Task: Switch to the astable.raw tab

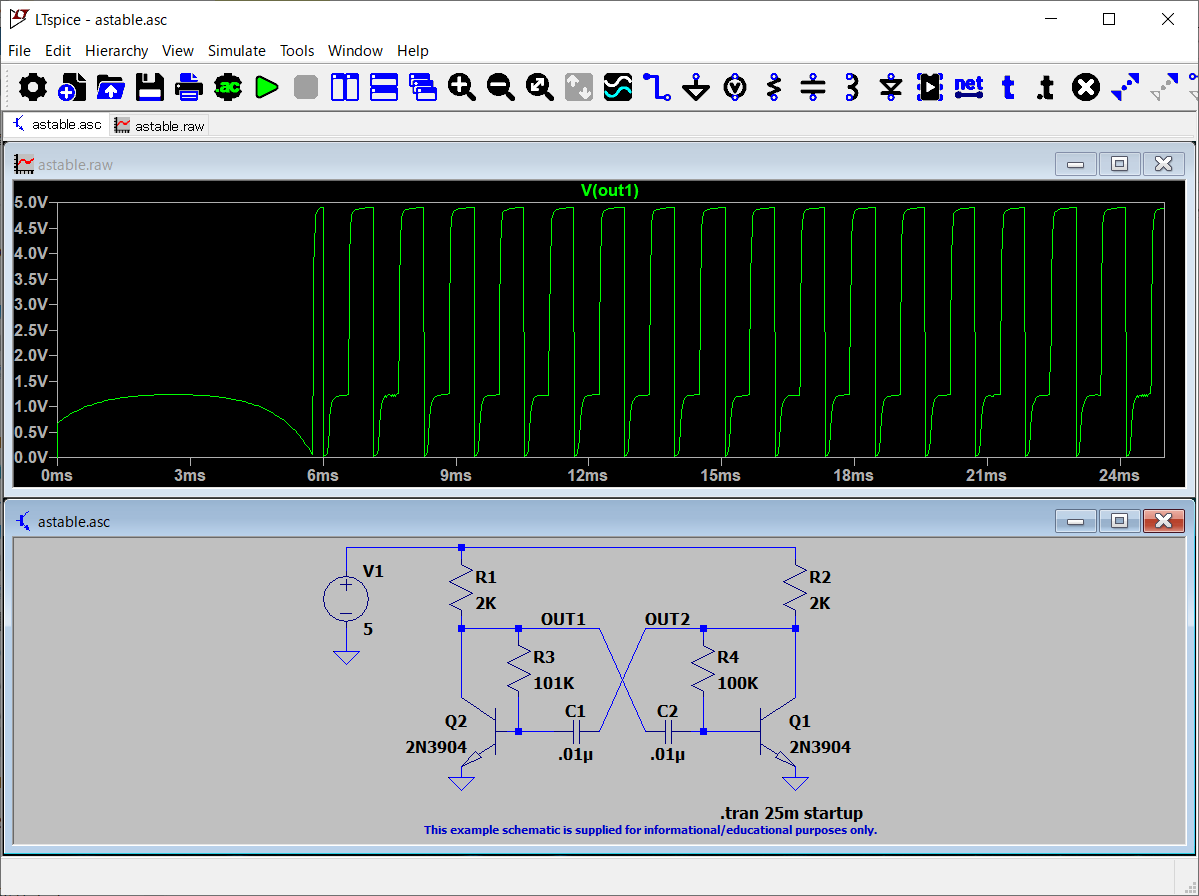Action: (x=160, y=126)
